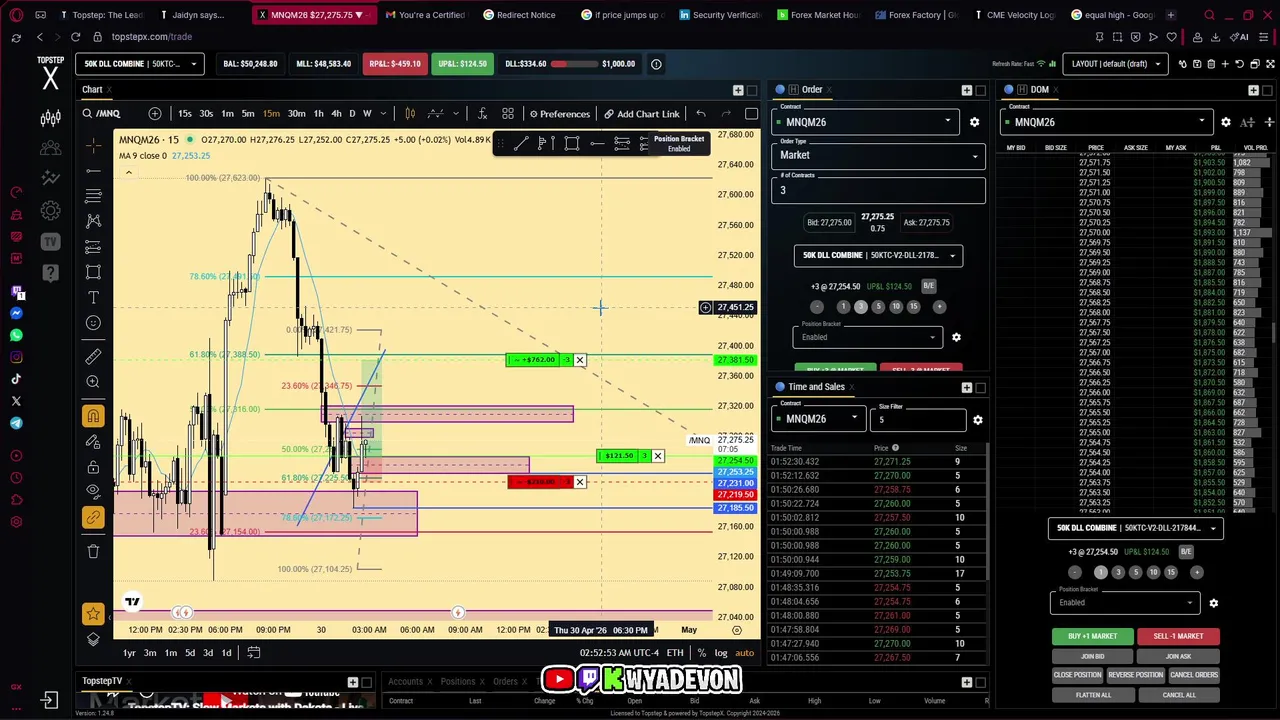
Task: Open the DOM panel settings gear
Action: tap(1226, 122)
